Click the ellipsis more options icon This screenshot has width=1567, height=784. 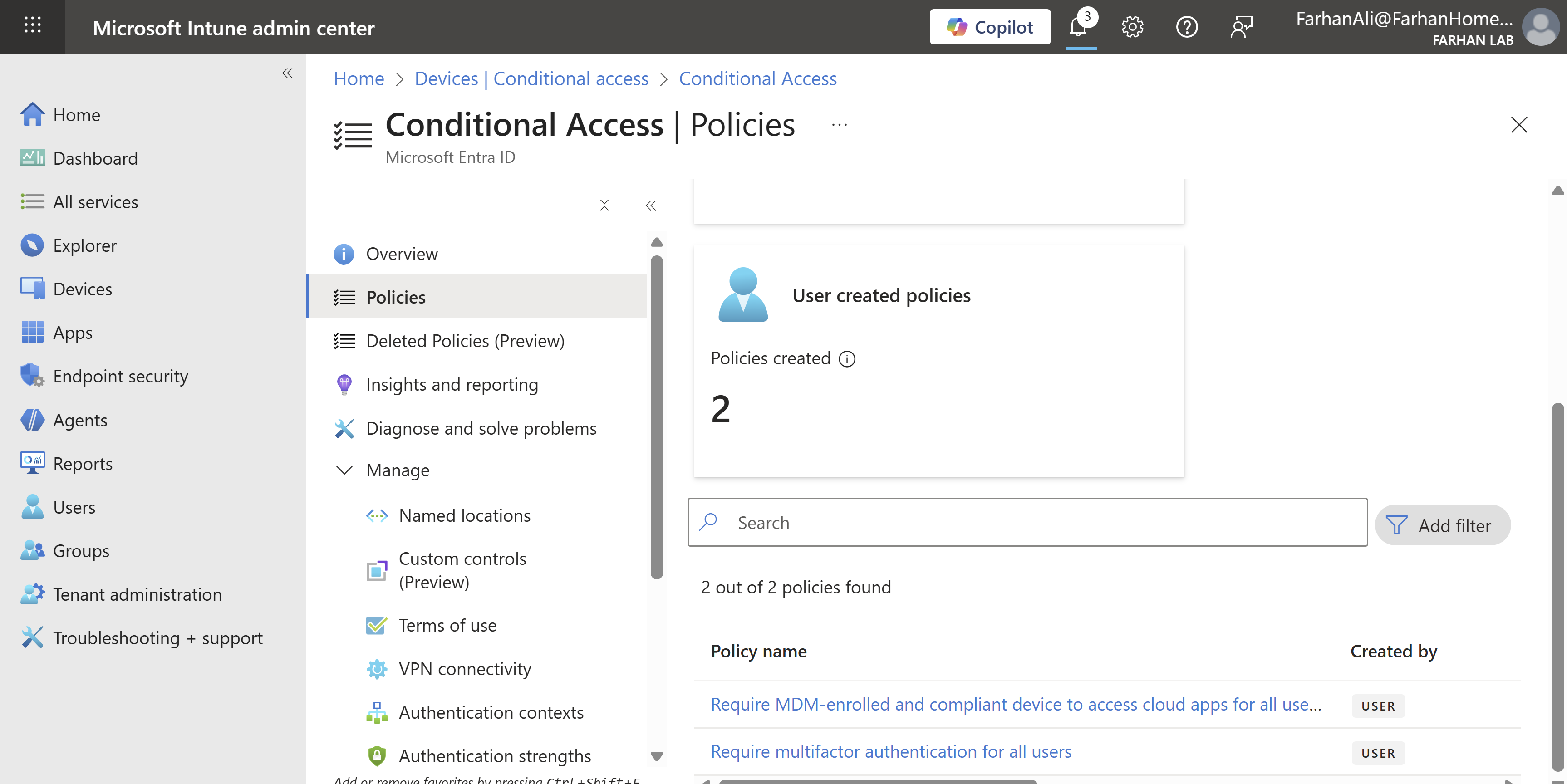(840, 125)
